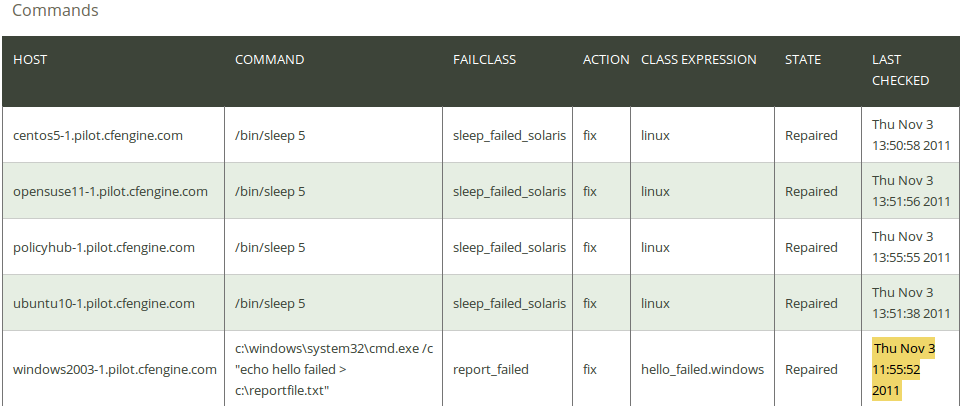Click /bin/sleep 5 in centos5-1 row
This screenshot has width=962, height=406.
point(270,136)
